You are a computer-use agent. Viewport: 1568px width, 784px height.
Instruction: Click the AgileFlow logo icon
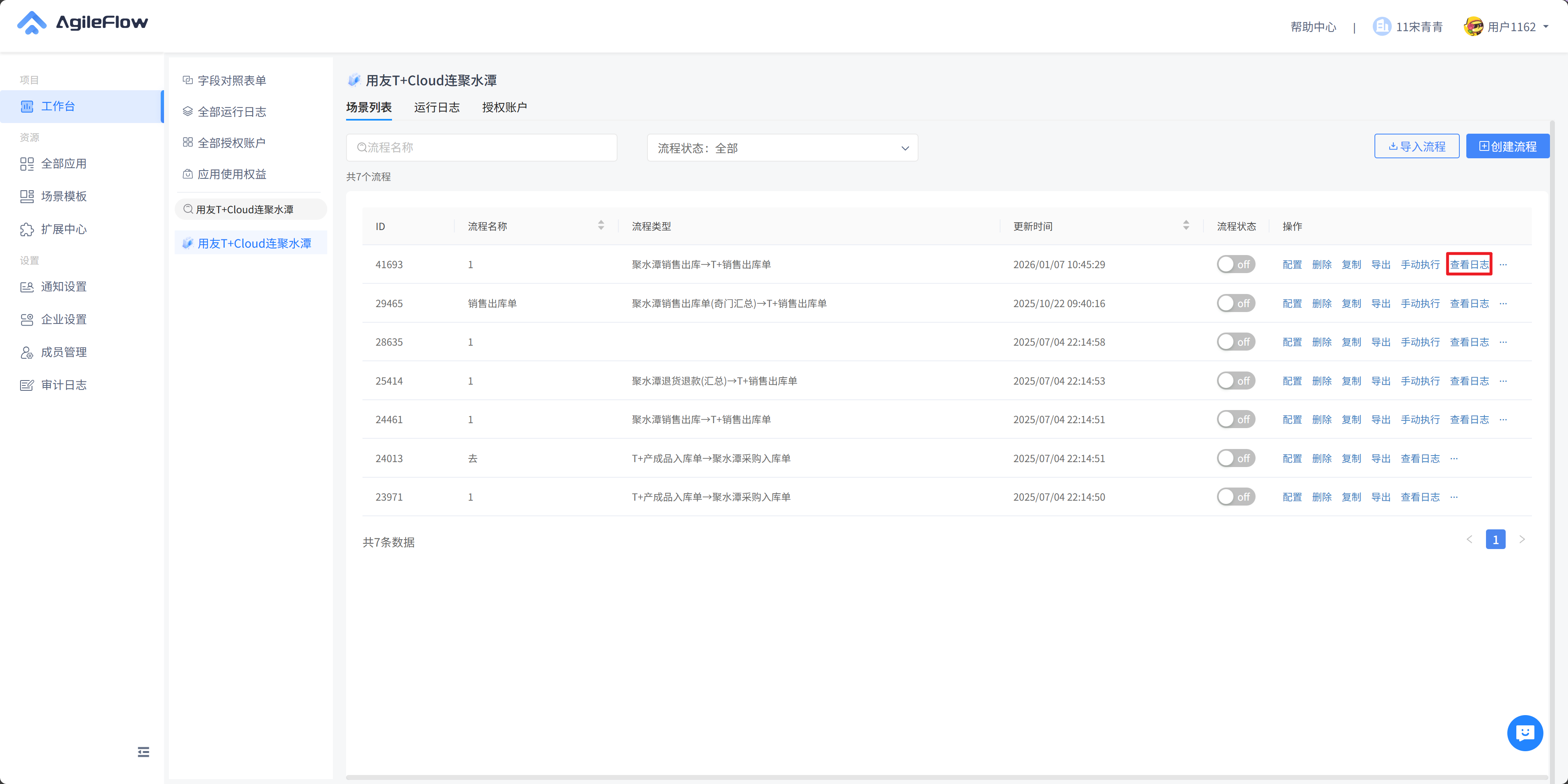[x=32, y=23]
